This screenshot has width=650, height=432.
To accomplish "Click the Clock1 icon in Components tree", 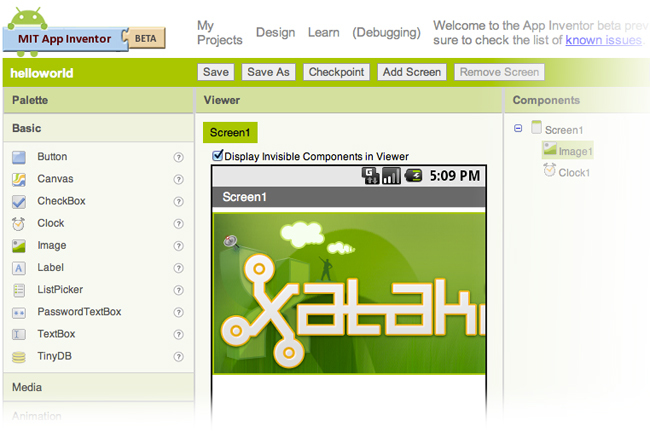I will point(550,170).
